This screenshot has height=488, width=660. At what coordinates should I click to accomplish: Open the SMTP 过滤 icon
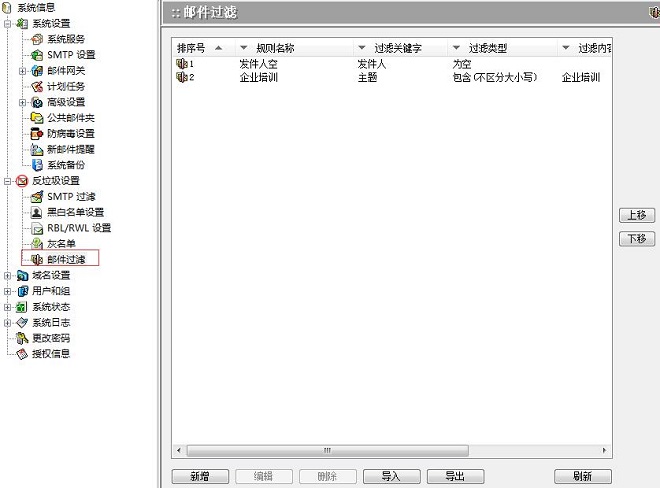coord(37,197)
